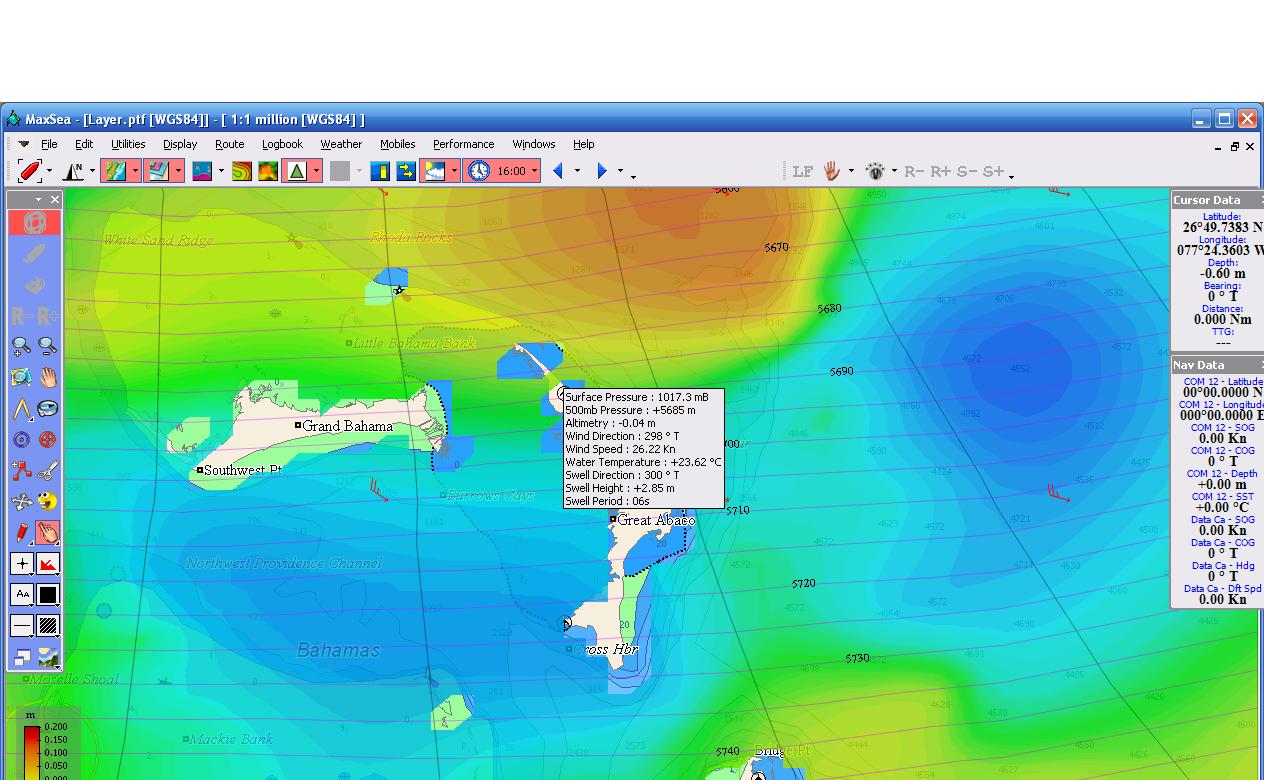Image resolution: width=1264 pixels, height=780 pixels.
Task: Expand the raster chart layer dropdown arrow
Action: 134,171
